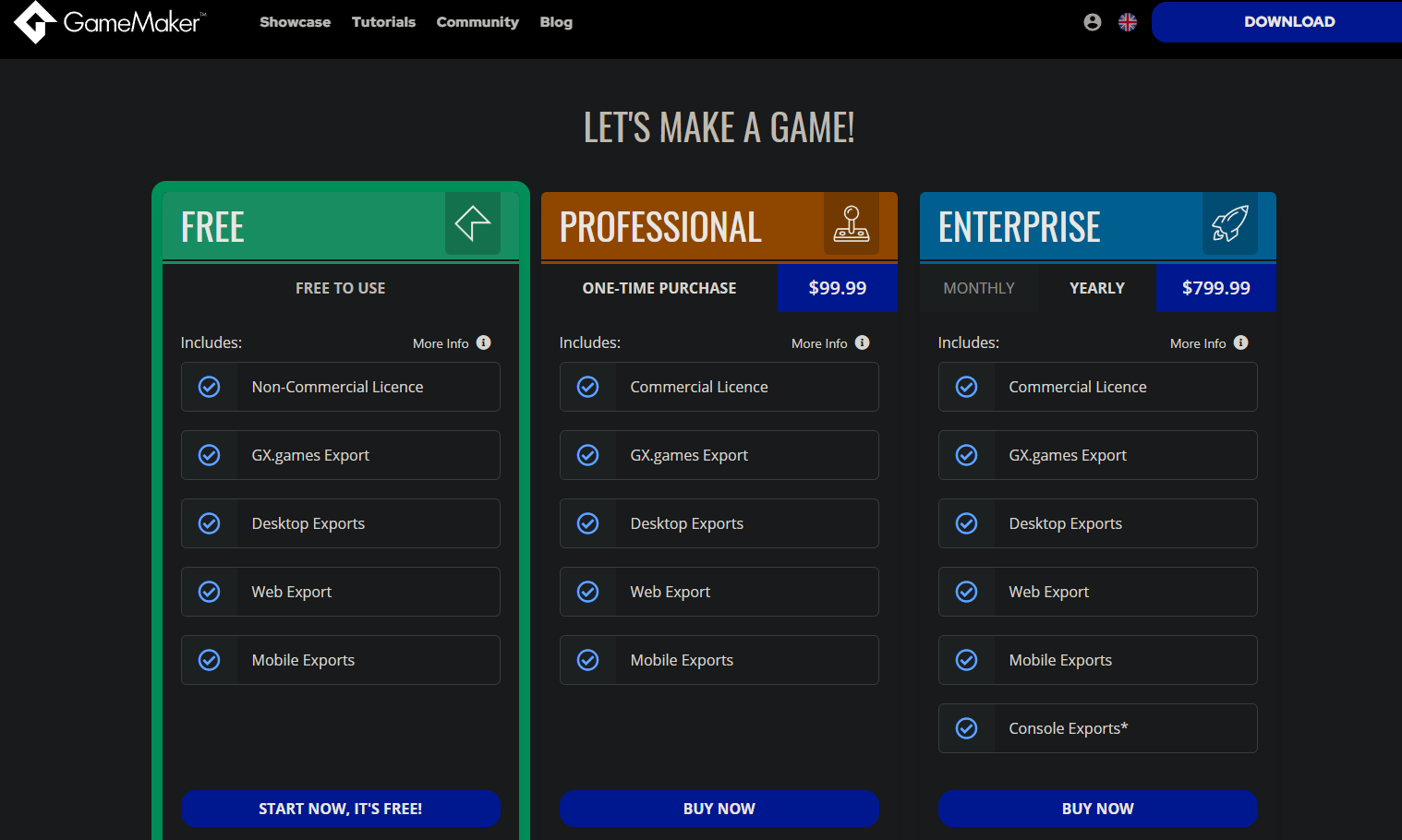Click the UK flag language icon
This screenshot has height=840, width=1402.
coord(1128,22)
